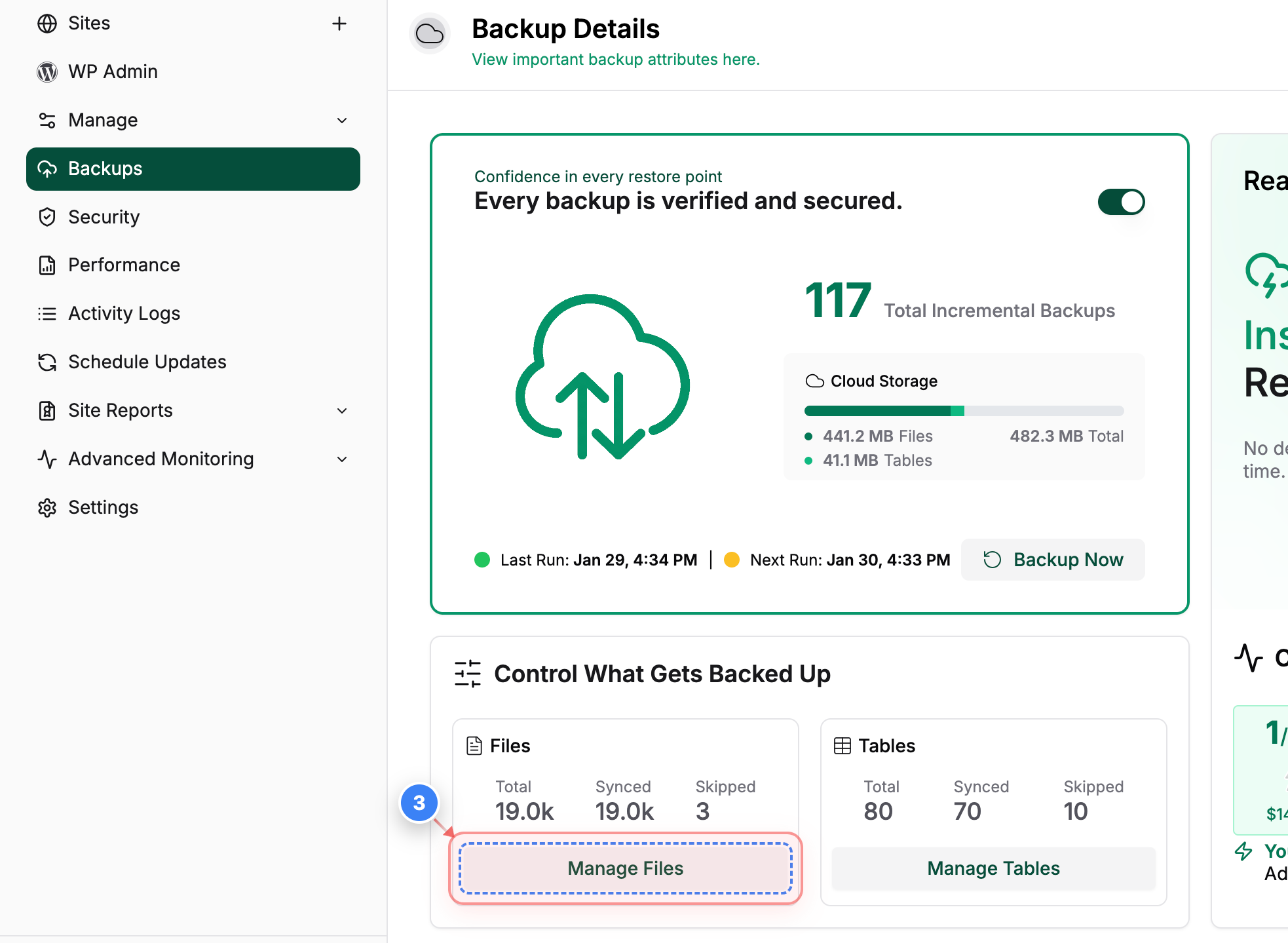Expand the Advanced Monitoring chevron

[342, 459]
